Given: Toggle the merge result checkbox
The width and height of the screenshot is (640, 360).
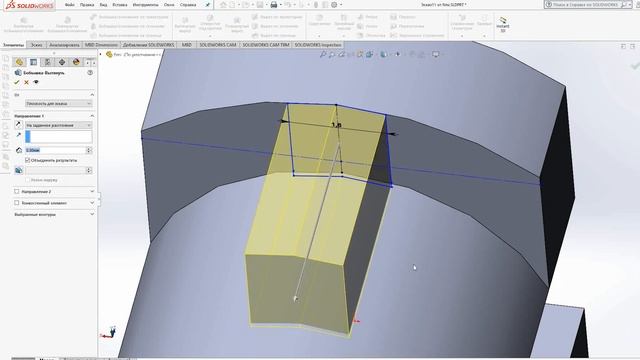Looking at the screenshot, I should coord(28,160).
